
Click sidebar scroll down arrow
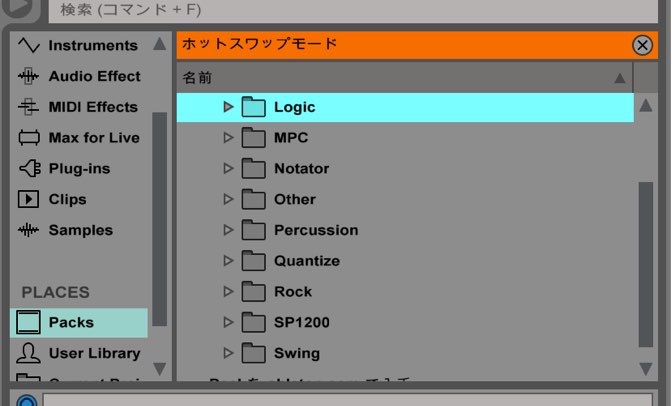pos(159,369)
